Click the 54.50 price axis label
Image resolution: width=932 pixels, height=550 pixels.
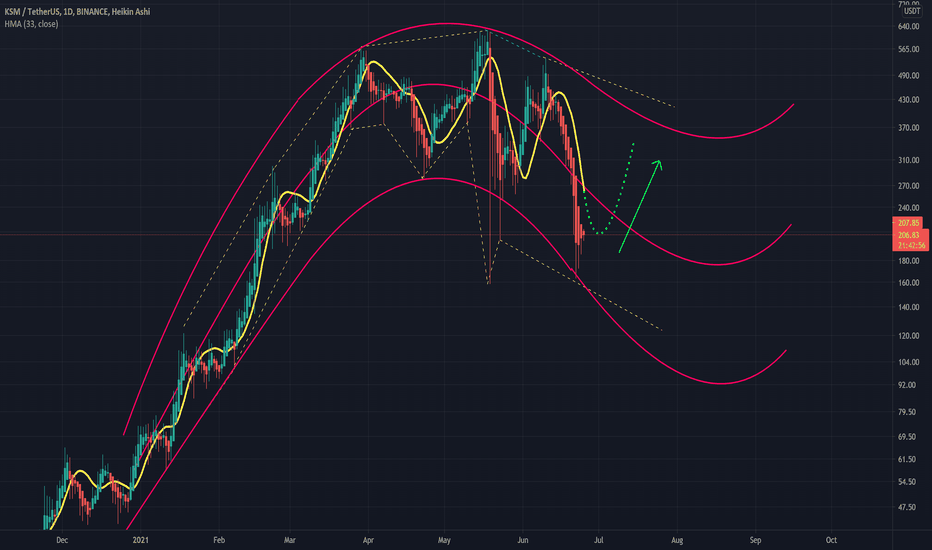tap(907, 482)
